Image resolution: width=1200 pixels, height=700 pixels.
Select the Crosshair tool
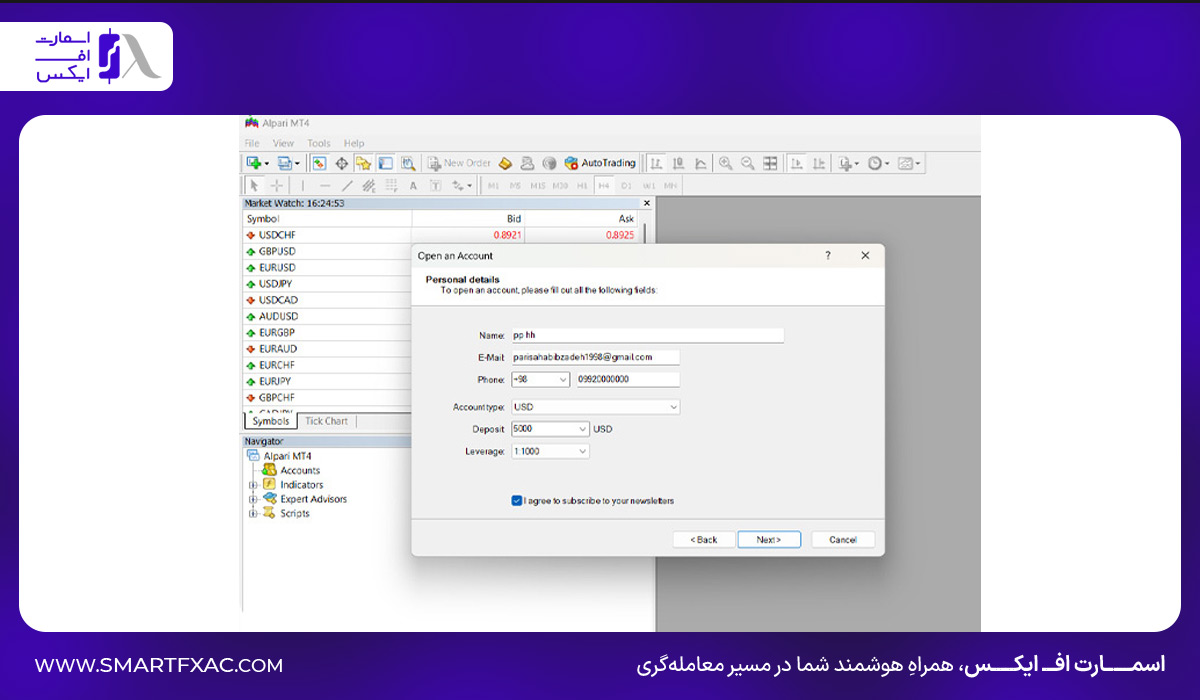click(x=277, y=186)
